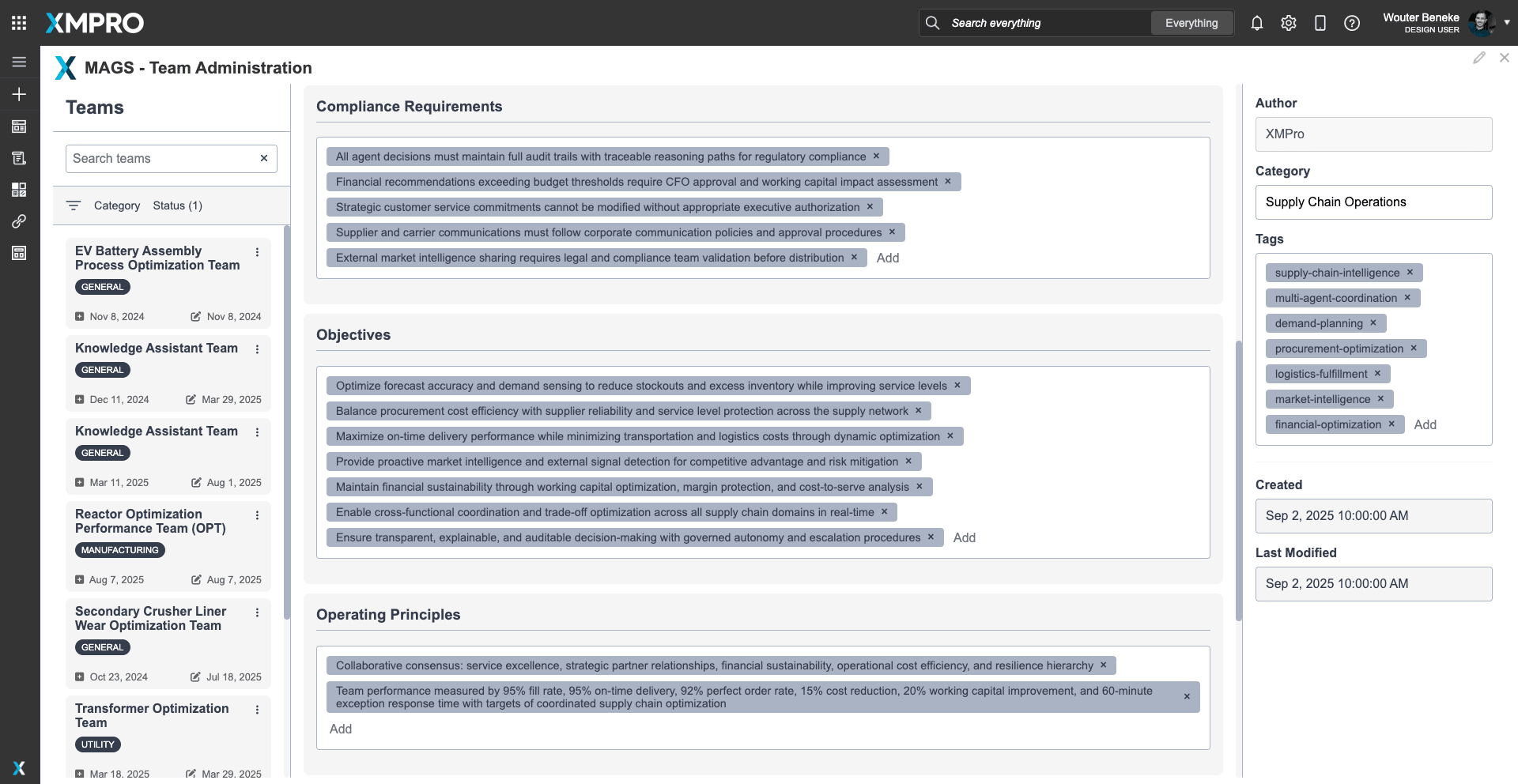Click the Category Supply Chain Operations field
The image size is (1518, 784).
click(1373, 202)
